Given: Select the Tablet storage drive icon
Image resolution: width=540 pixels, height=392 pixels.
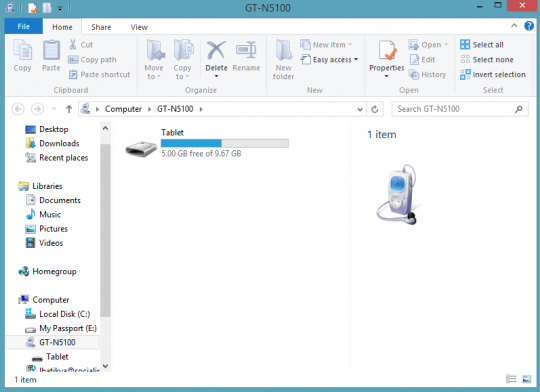Looking at the screenshot, I should 141,149.
